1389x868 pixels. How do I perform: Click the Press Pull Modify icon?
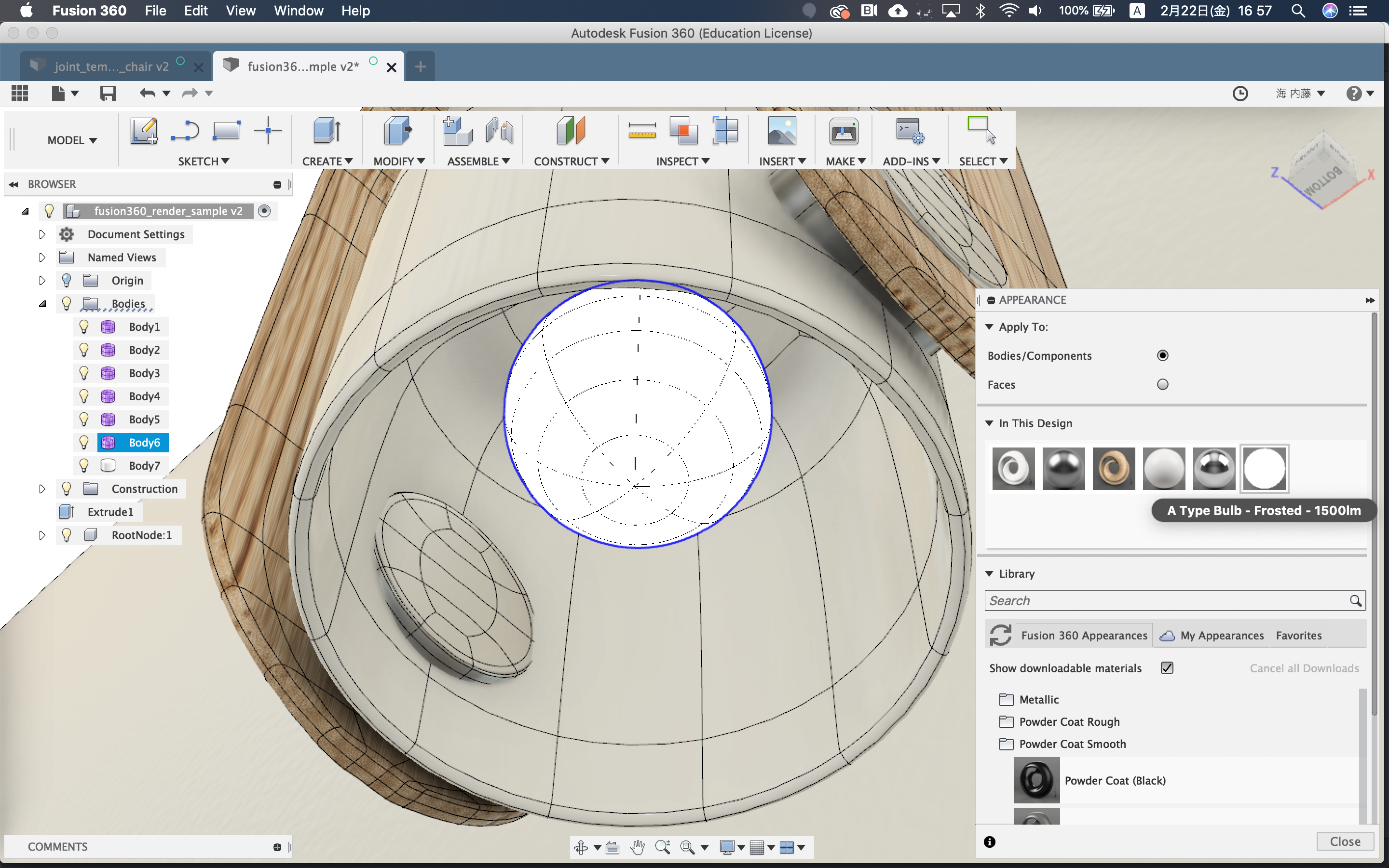397,131
